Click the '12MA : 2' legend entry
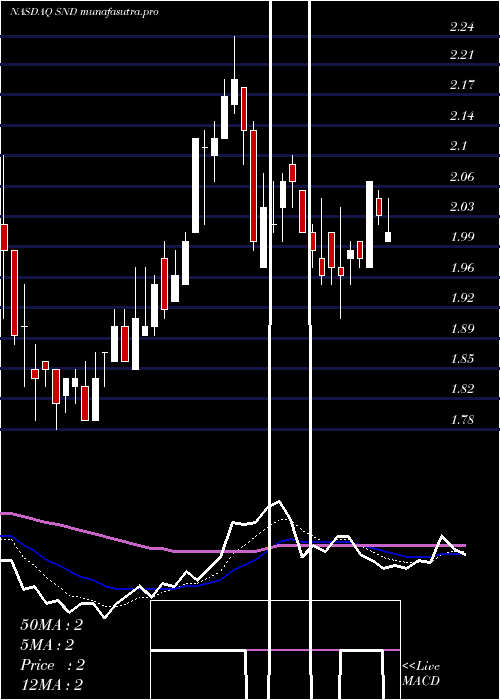 pyautogui.click(x=52, y=685)
